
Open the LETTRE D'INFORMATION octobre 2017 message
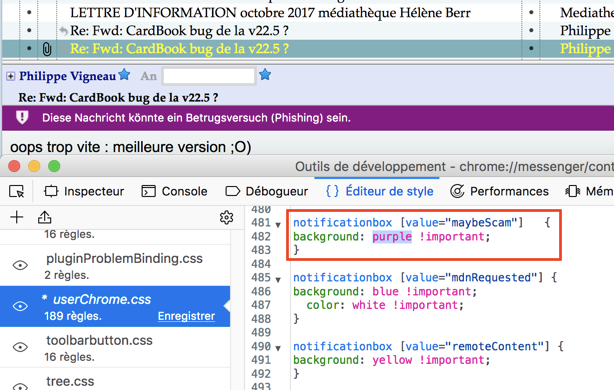(270, 13)
